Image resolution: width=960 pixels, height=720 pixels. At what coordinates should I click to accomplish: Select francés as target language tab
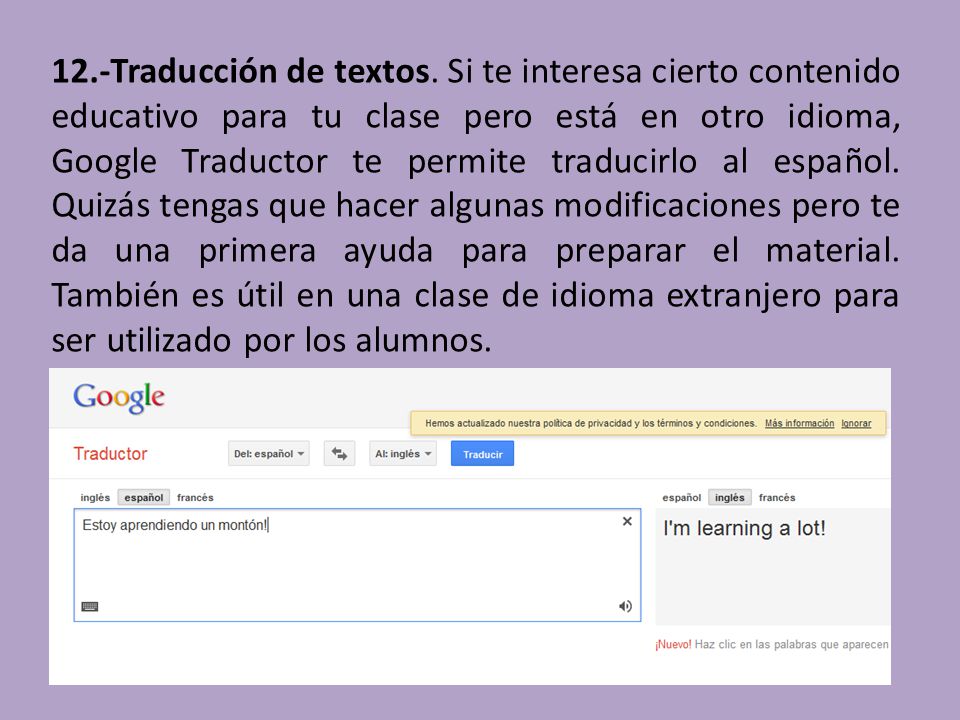tap(777, 497)
